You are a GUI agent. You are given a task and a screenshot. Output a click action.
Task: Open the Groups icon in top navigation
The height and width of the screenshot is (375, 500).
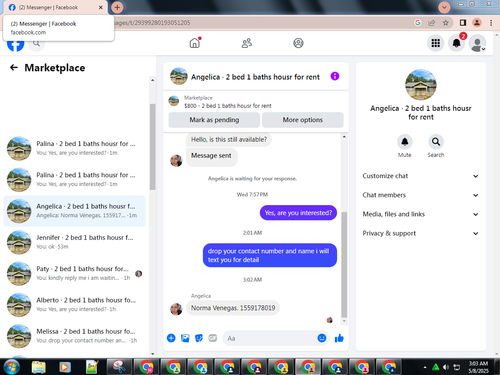pyautogui.click(x=298, y=43)
